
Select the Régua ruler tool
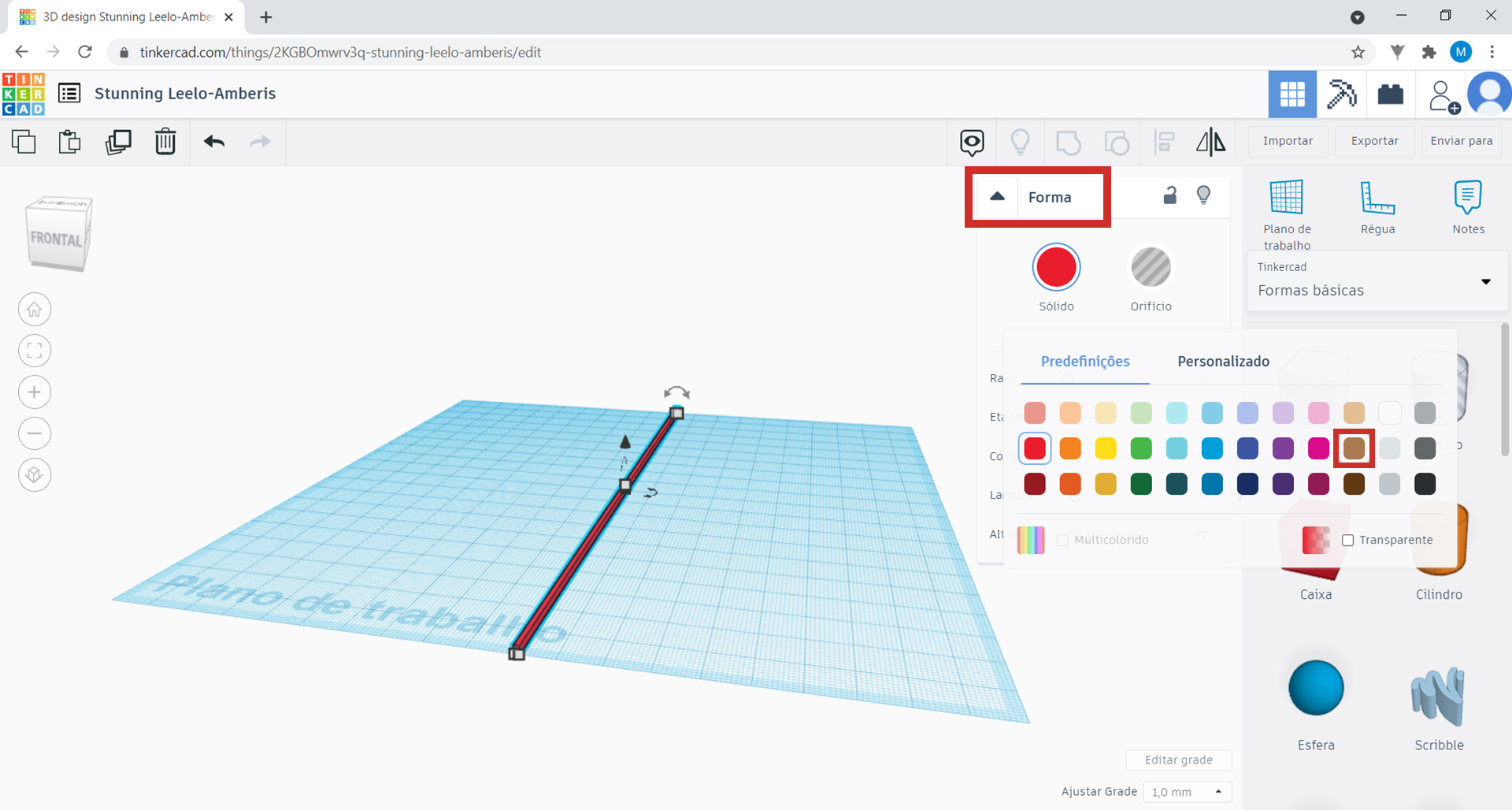pos(1377,206)
